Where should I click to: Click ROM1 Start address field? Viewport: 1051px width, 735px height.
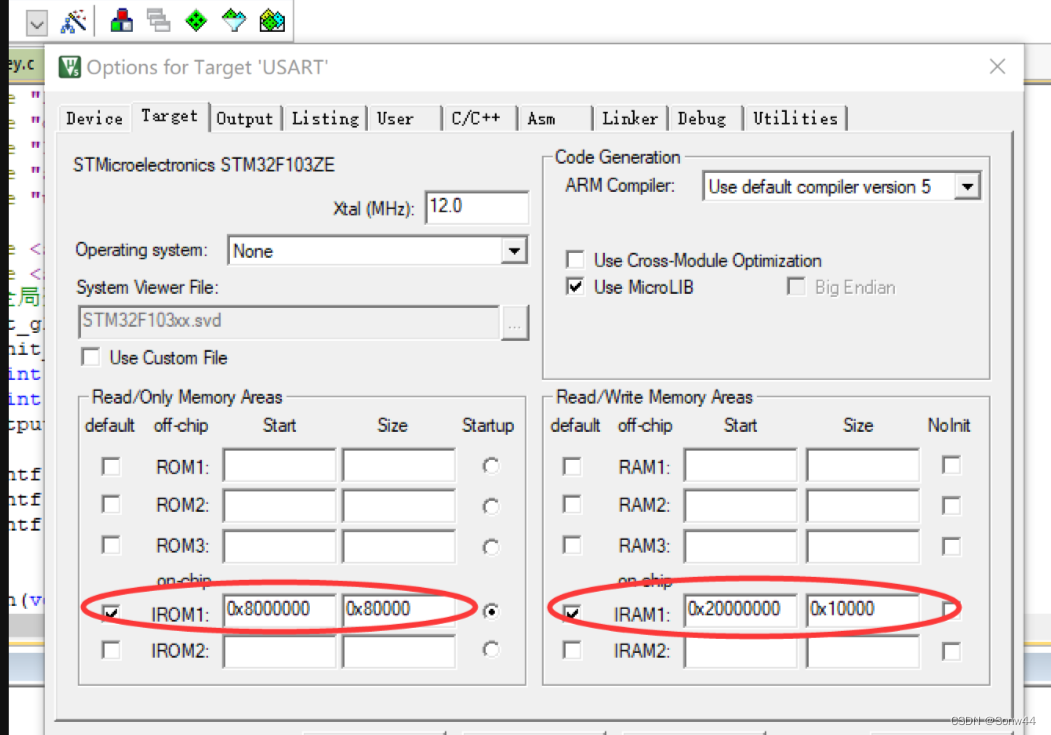pyautogui.click(x=280, y=466)
